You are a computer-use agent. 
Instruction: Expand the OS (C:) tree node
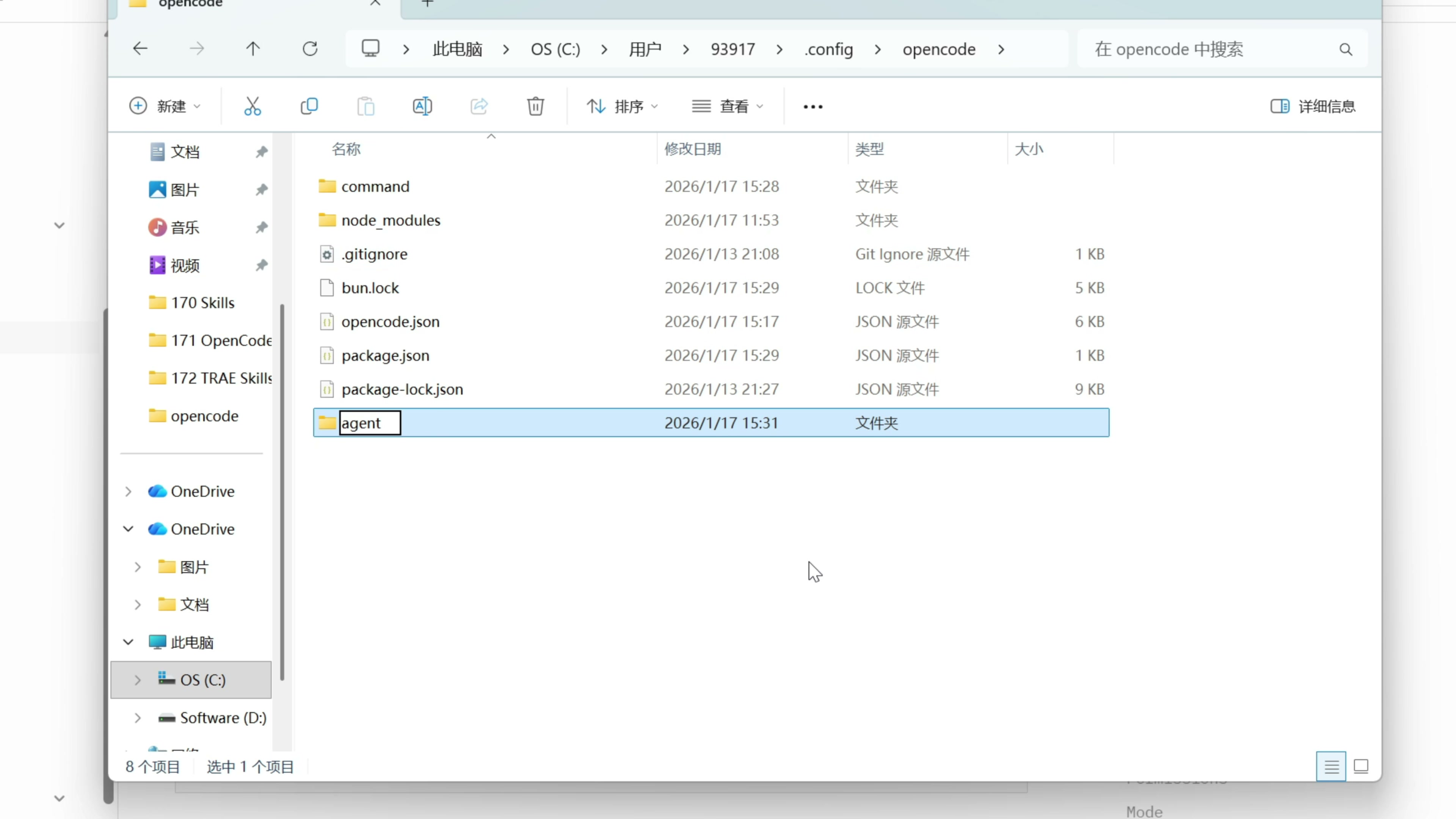click(x=137, y=680)
